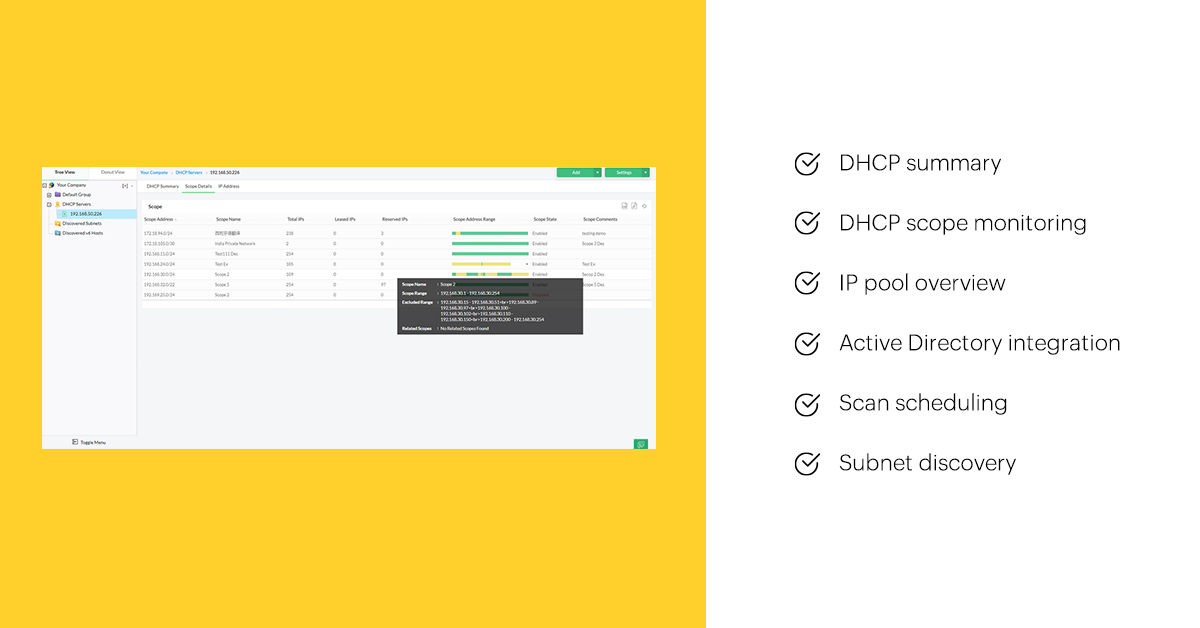Click the export/save icon above the scope table
The image size is (1200, 628).
click(624, 206)
